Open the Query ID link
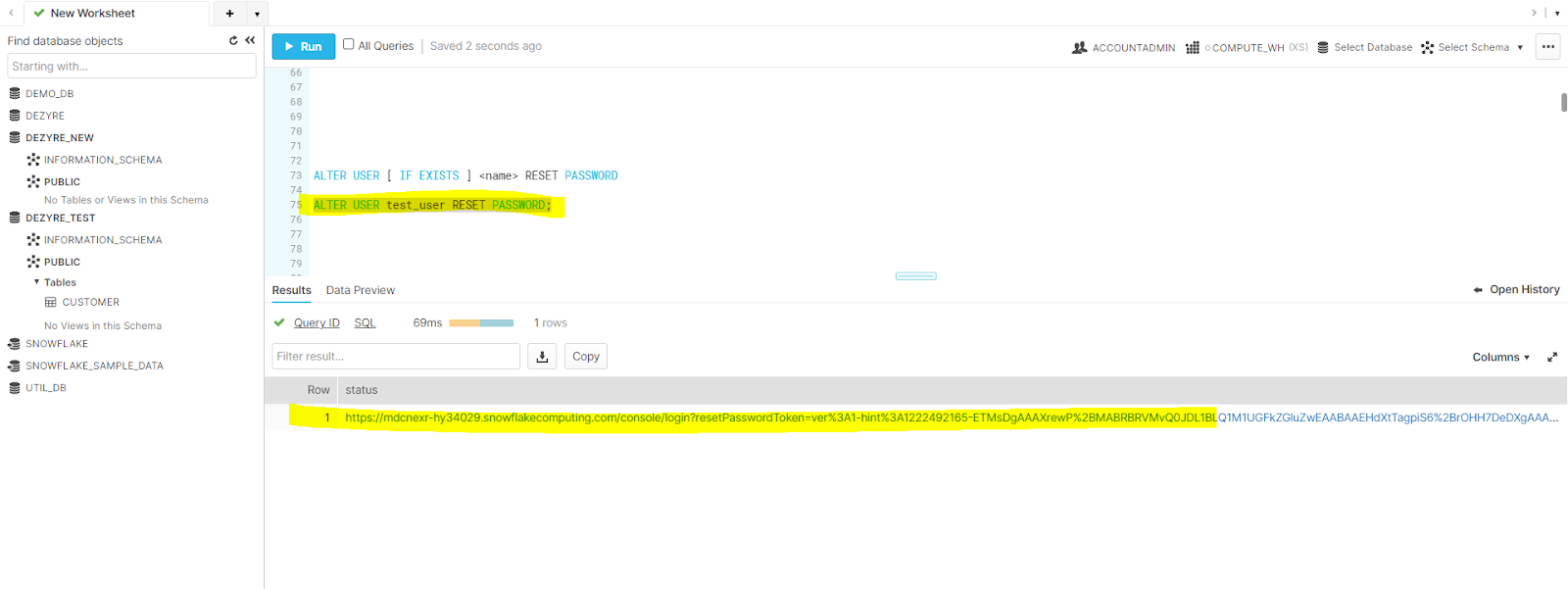Screen dimensions: 1568x589 click(317, 323)
